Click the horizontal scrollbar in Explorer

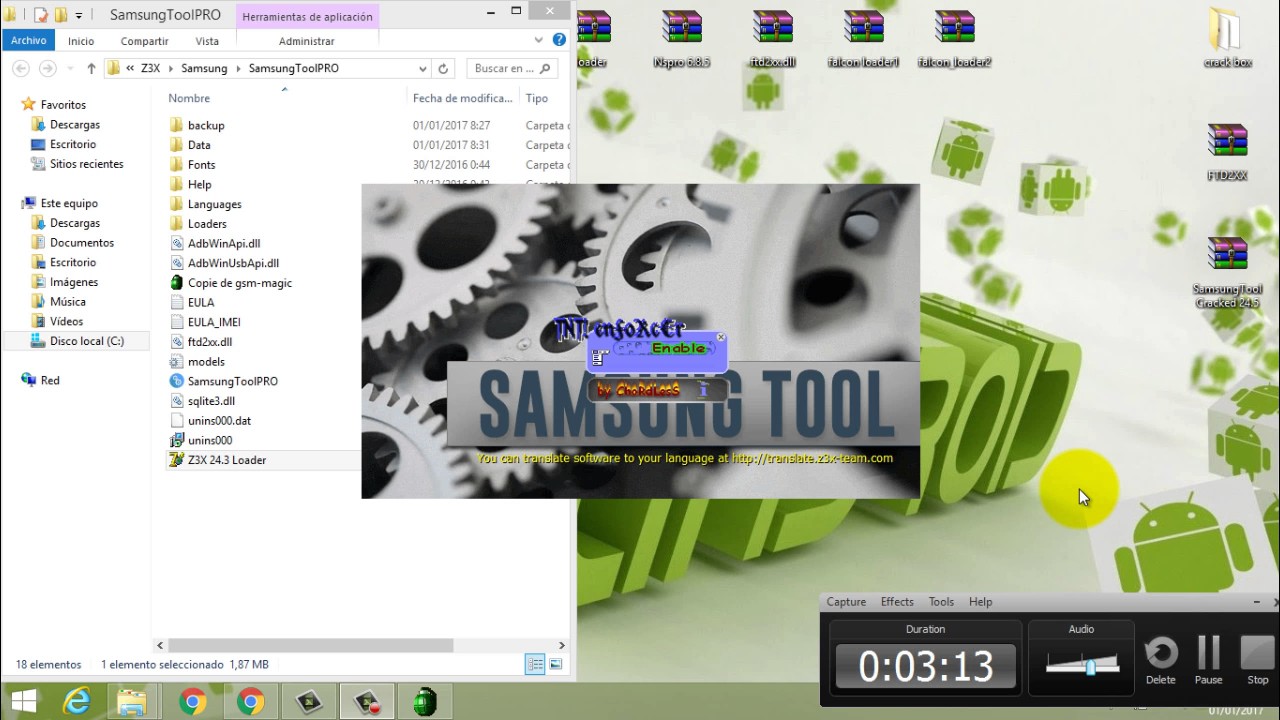pyautogui.click(x=310, y=646)
